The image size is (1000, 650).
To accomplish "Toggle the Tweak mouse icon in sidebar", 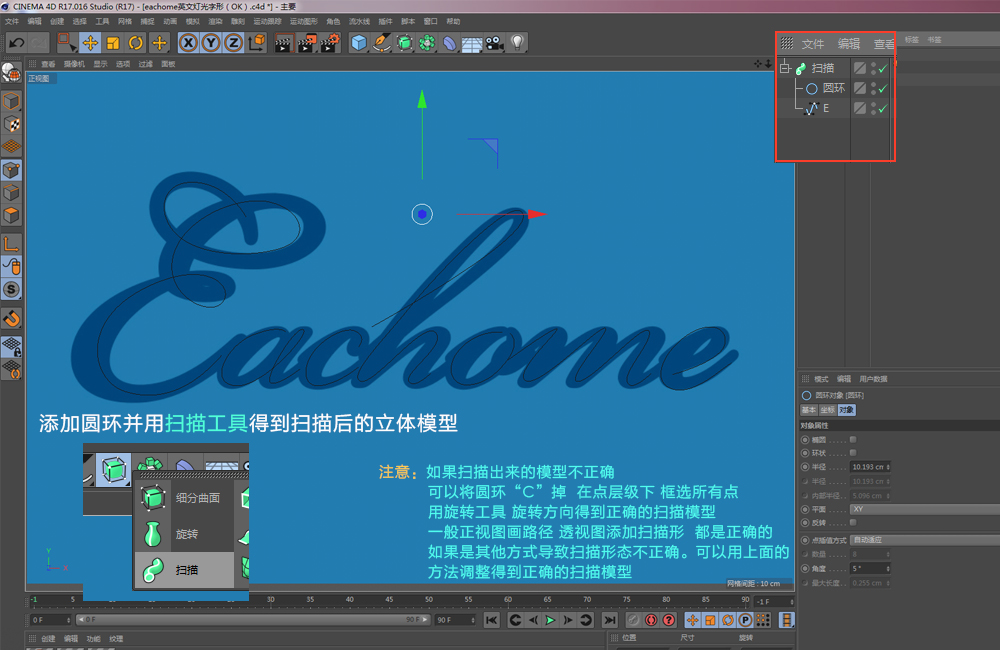I will tap(11, 267).
